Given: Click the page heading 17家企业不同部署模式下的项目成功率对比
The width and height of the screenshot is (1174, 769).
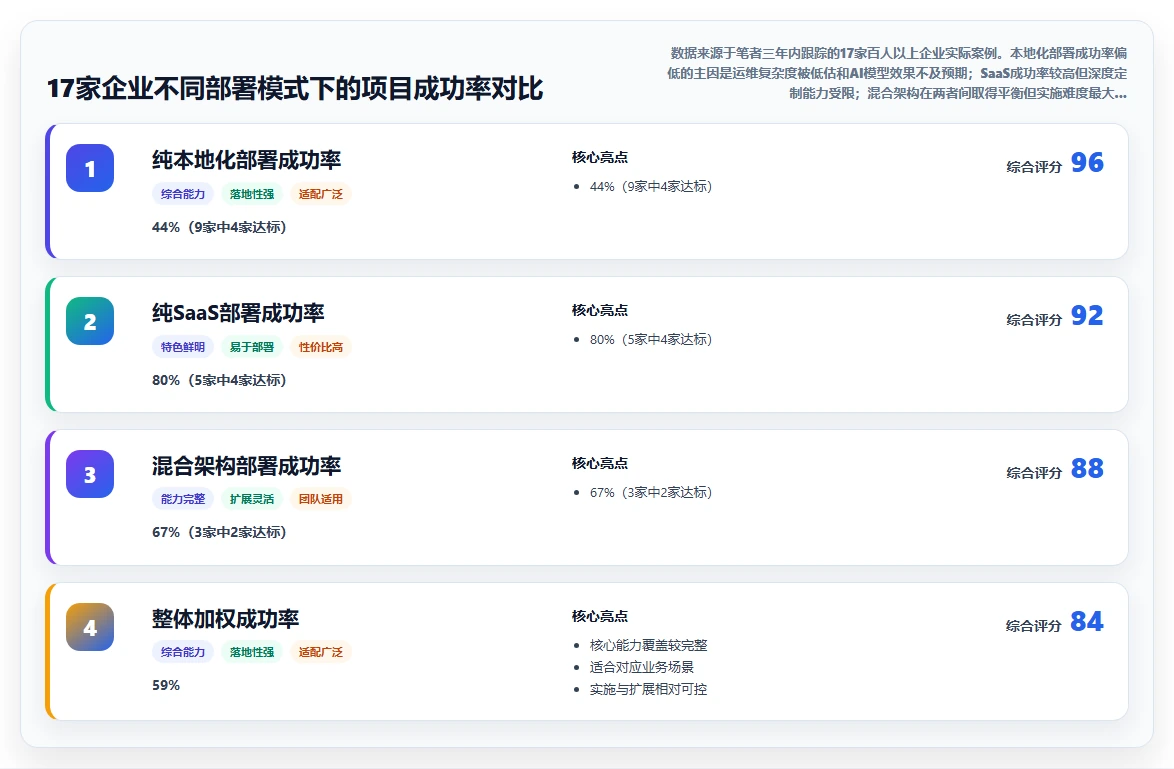Looking at the screenshot, I should 295,88.
